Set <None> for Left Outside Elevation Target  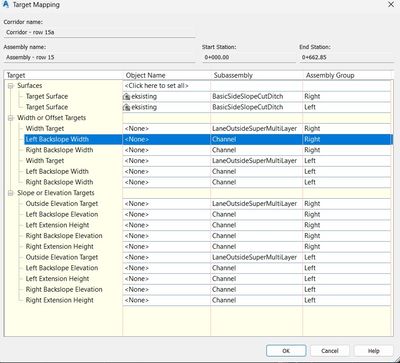[166, 257]
